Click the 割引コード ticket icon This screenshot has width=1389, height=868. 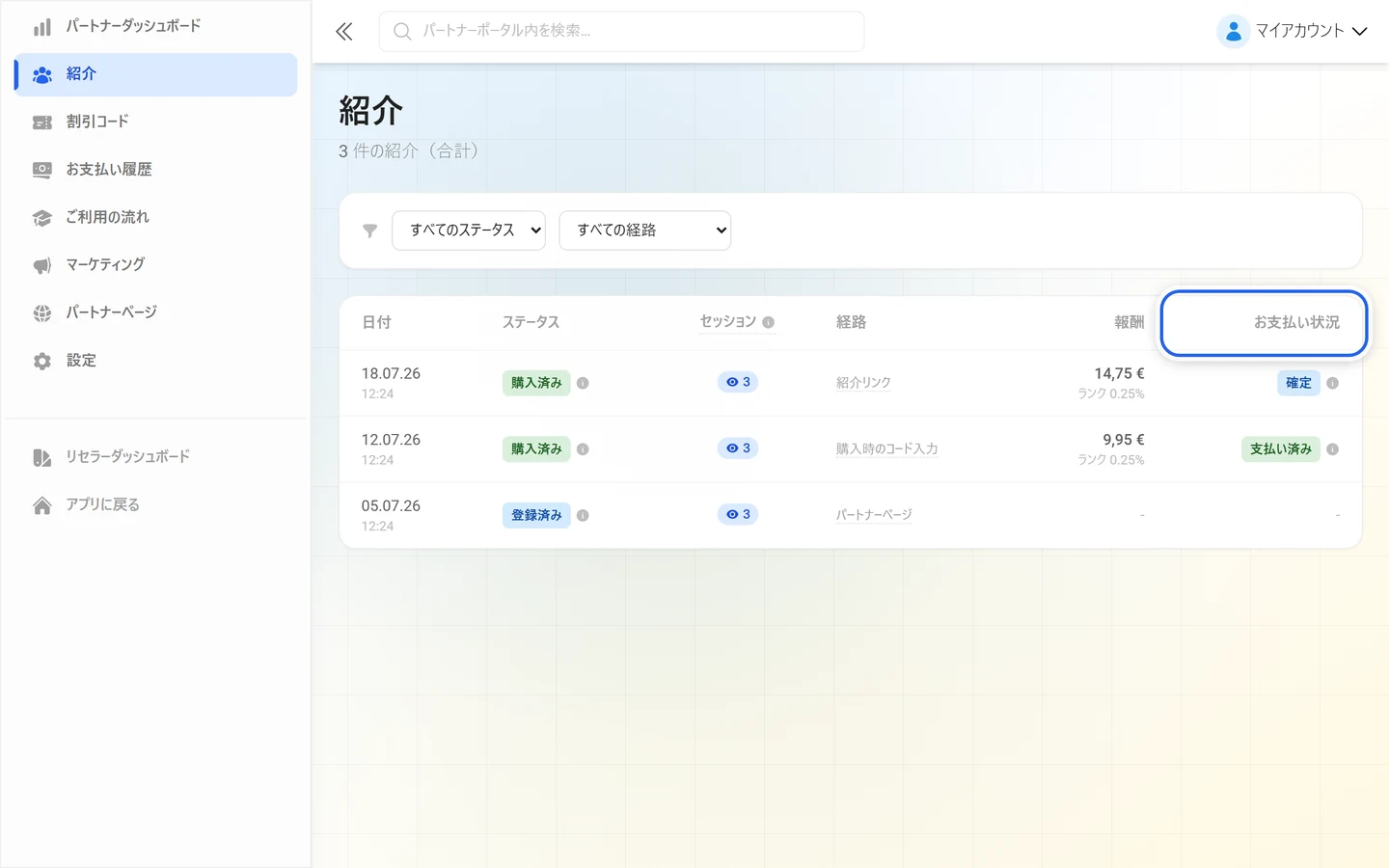(x=42, y=122)
